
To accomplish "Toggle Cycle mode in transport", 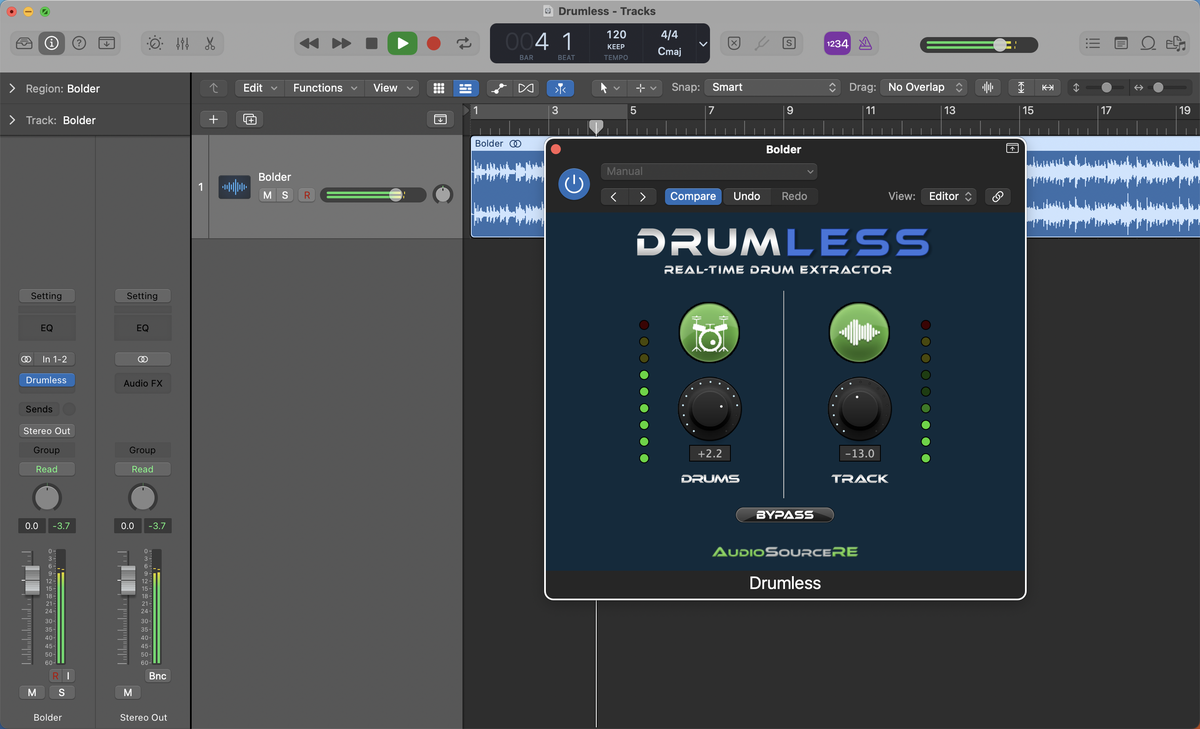I will tap(464, 44).
